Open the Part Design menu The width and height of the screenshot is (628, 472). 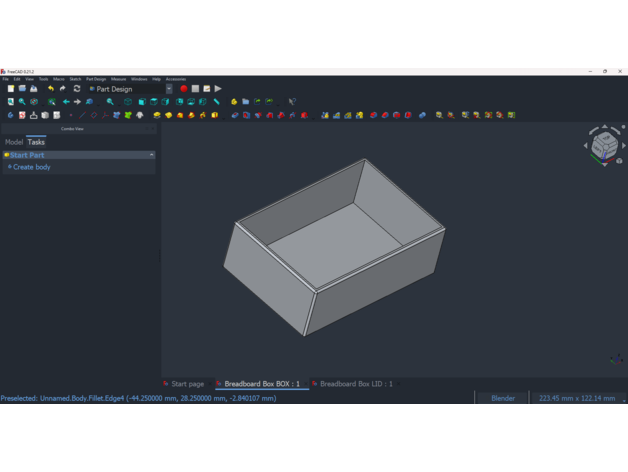(96, 79)
